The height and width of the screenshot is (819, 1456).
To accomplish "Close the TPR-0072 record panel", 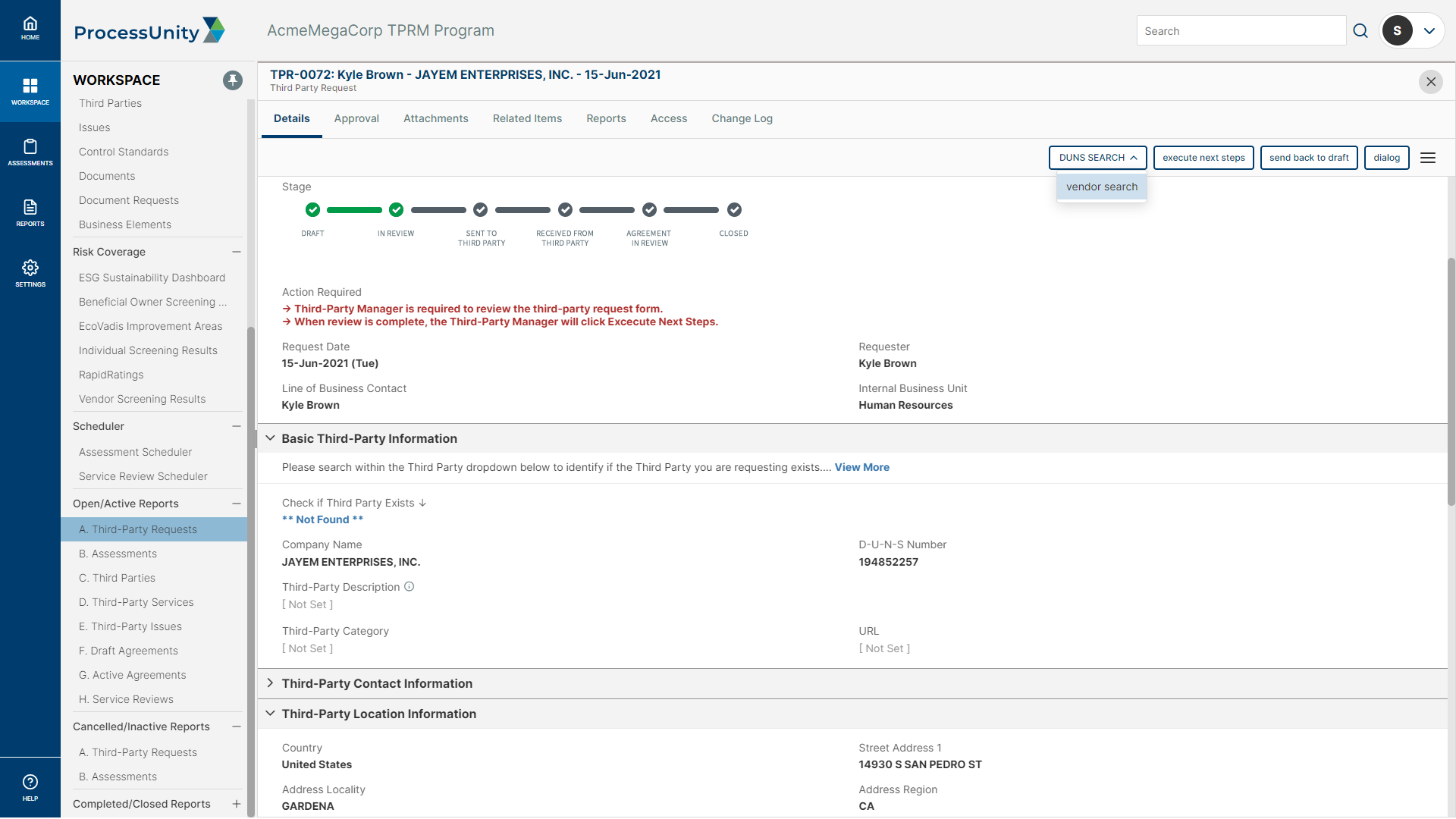I will tap(1431, 82).
